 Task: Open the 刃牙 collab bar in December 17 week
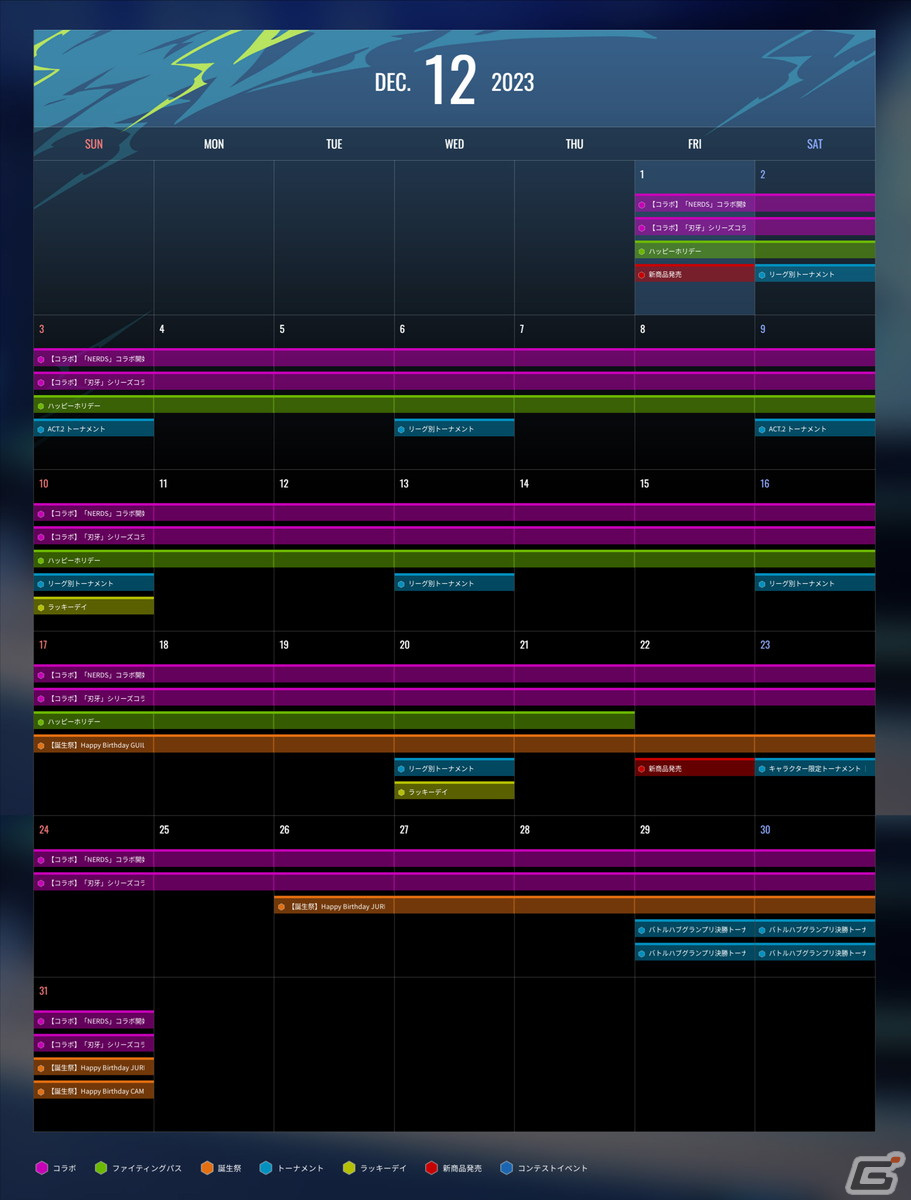(454, 697)
